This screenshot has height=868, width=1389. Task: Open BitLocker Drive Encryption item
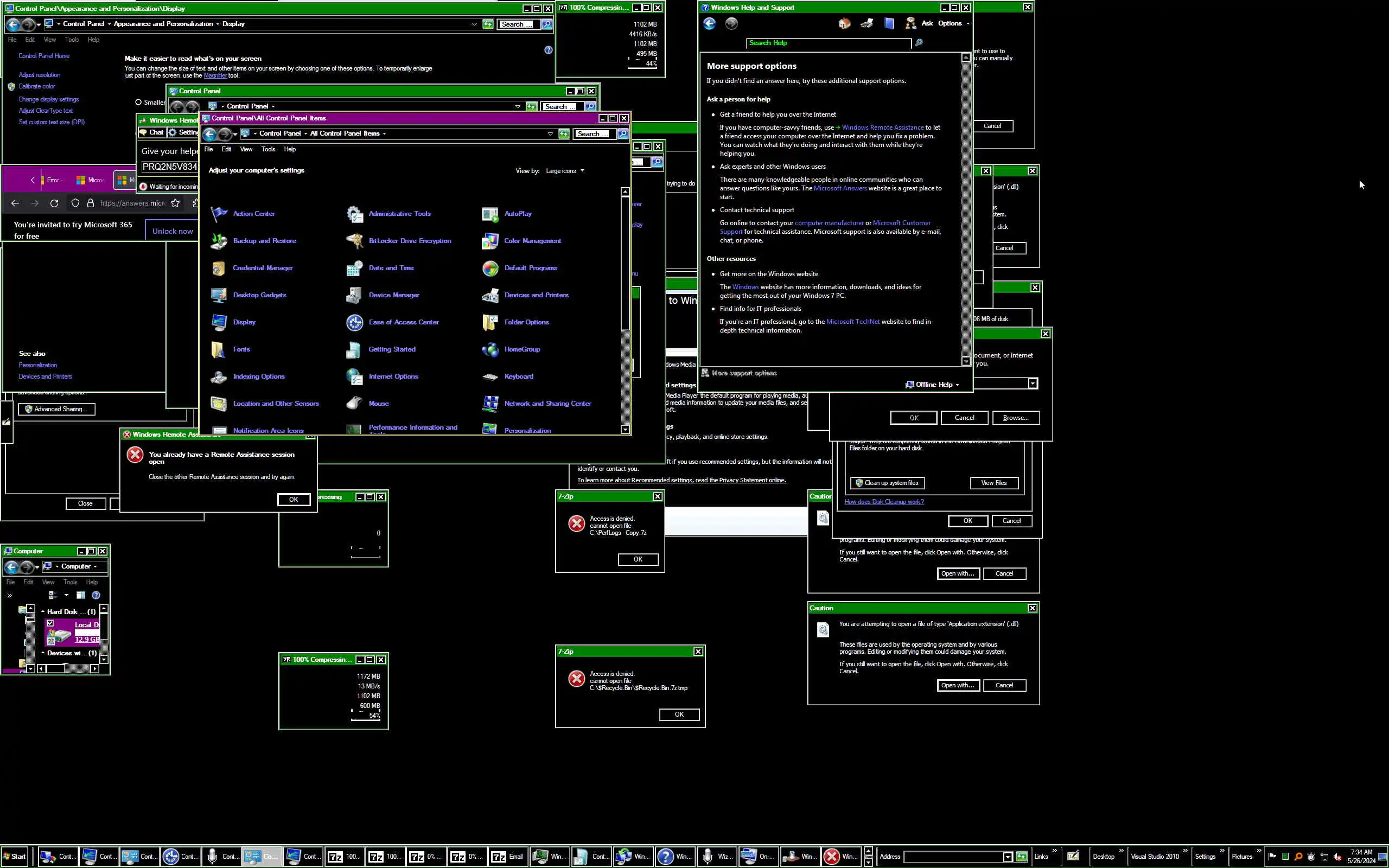pos(409,240)
